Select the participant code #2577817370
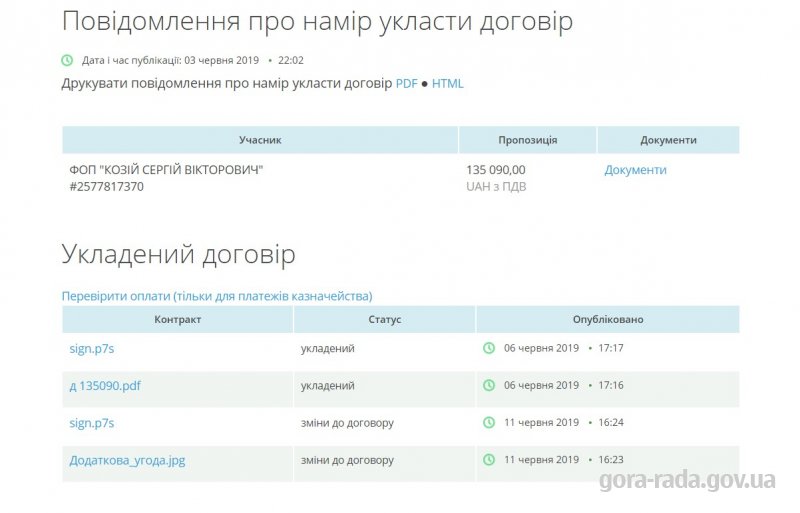The height and width of the screenshot is (513, 800). point(107,187)
